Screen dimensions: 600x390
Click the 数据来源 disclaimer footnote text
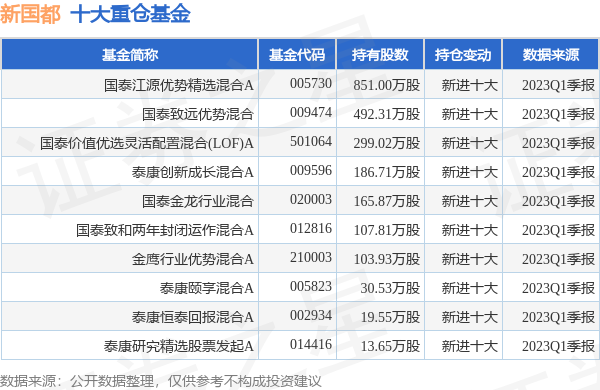(x=161, y=381)
